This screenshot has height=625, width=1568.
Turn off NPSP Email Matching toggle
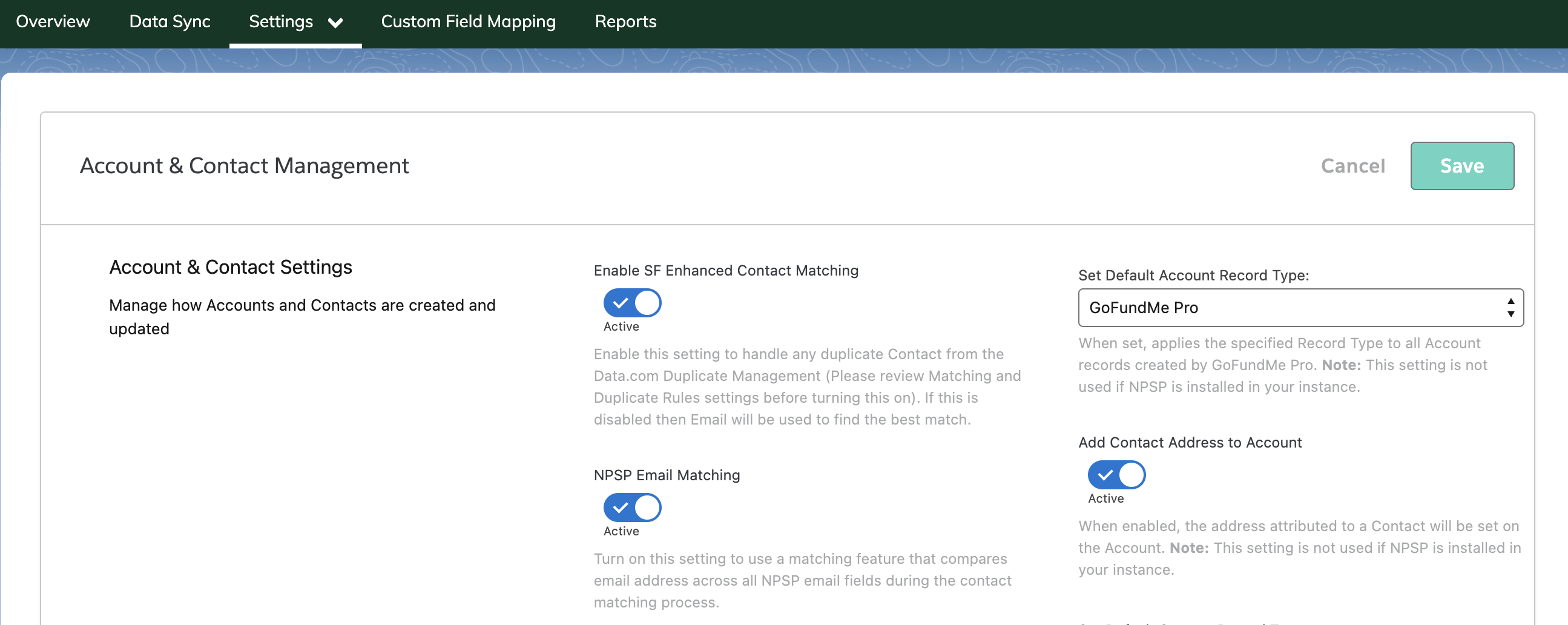(x=632, y=508)
